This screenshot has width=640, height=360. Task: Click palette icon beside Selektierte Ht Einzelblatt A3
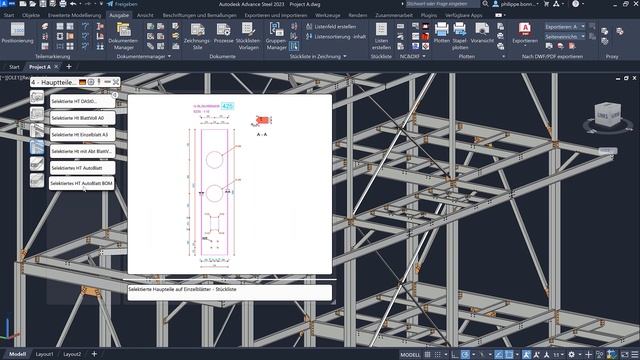click(37, 131)
